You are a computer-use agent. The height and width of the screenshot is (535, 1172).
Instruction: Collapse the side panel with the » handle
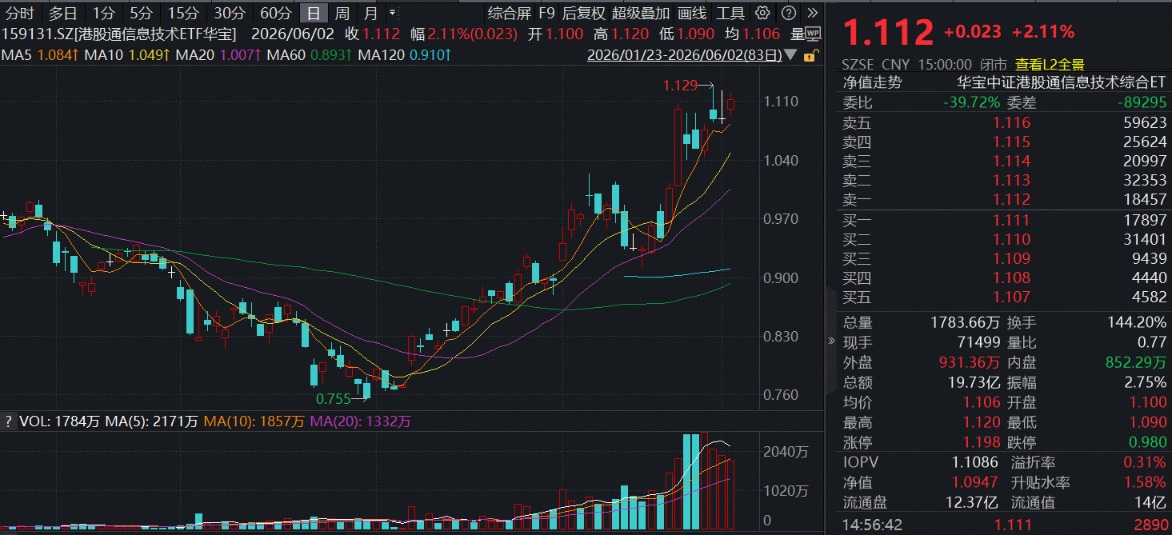(x=831, y=340)
